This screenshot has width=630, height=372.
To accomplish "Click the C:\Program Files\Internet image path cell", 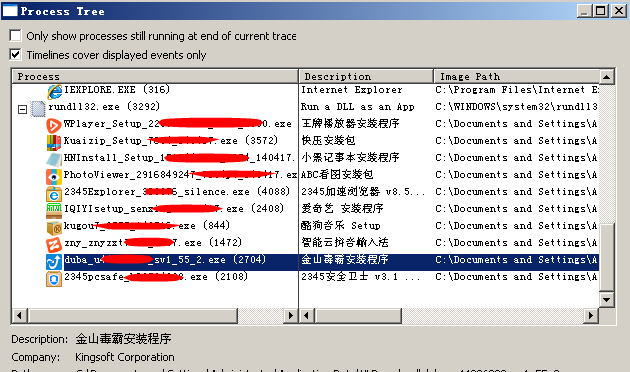I will pos(517,90).
